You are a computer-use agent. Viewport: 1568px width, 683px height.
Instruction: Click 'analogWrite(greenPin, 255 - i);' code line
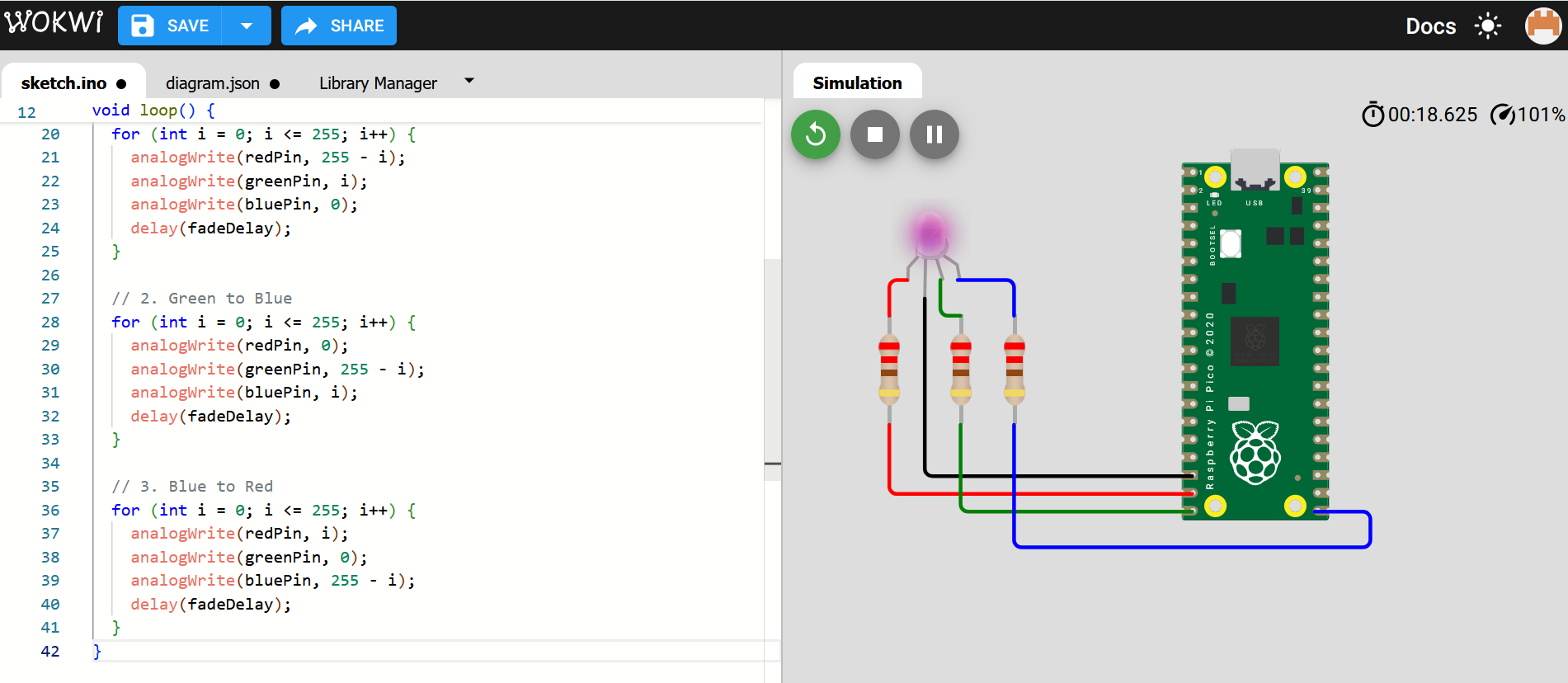point(278,370)
